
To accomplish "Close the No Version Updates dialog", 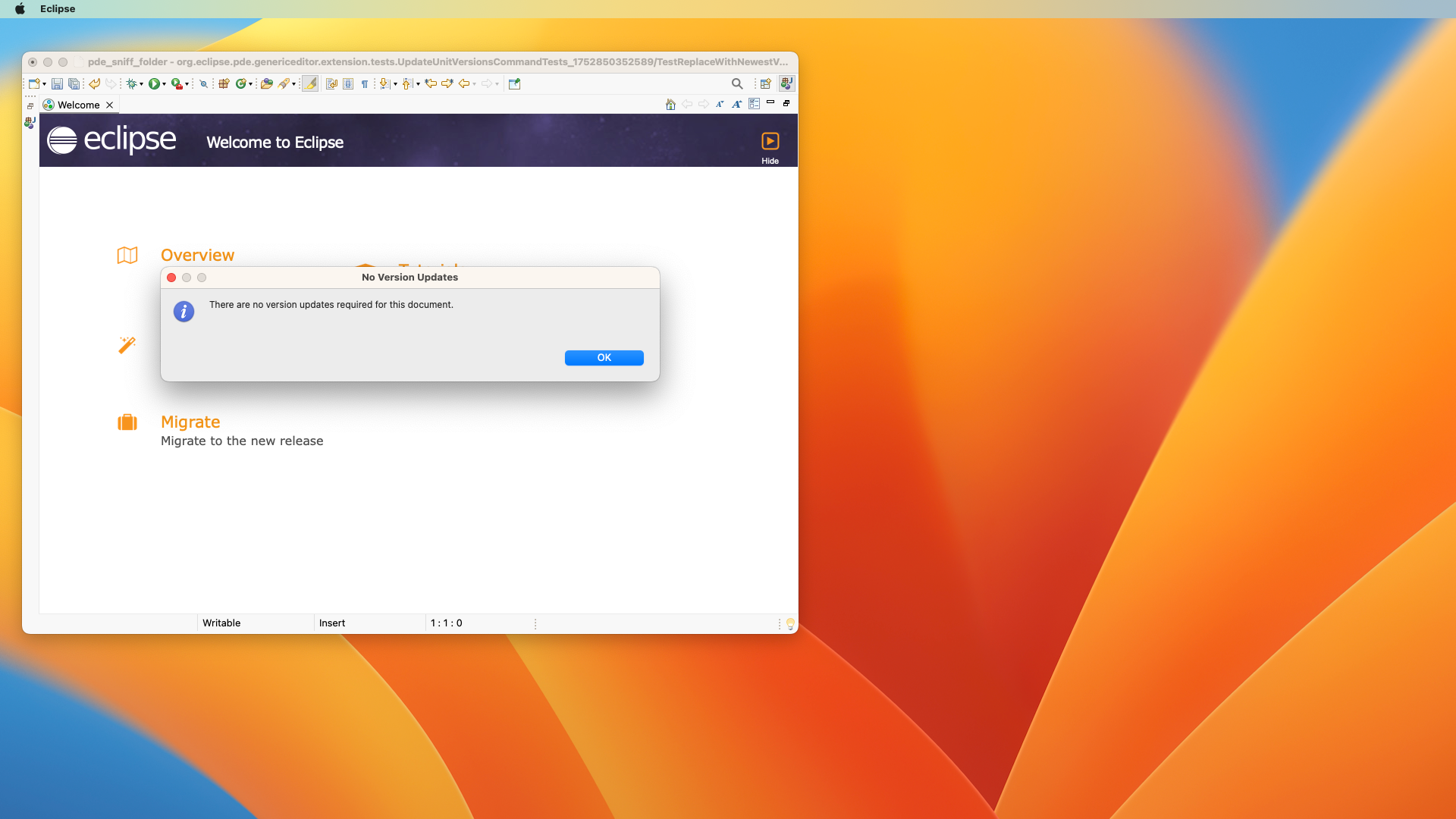I will point(171,278).
